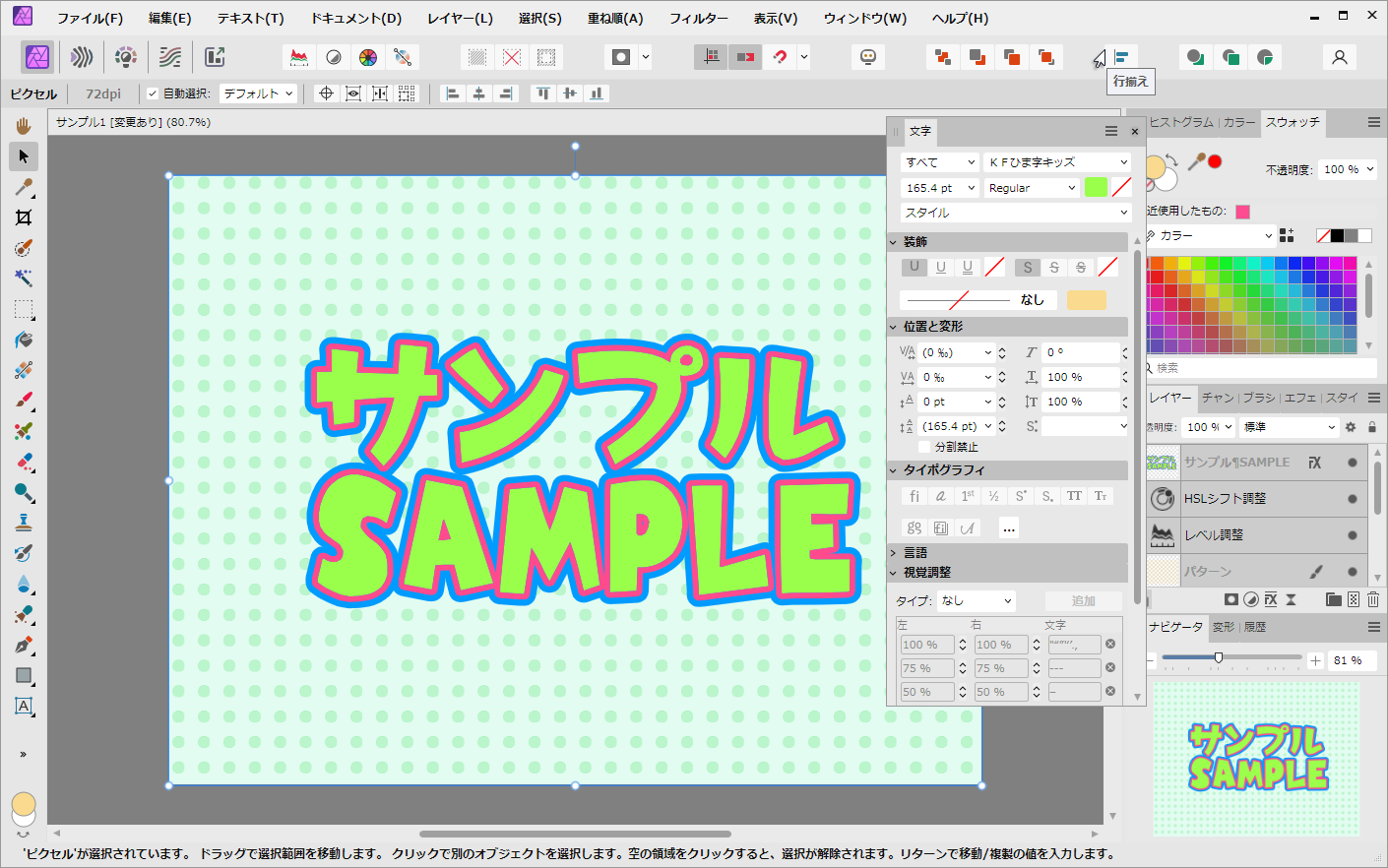Click the green text fill color swatch
Image resolution: width=1388 pixels, height=868 pixels.
point(1096,187)
